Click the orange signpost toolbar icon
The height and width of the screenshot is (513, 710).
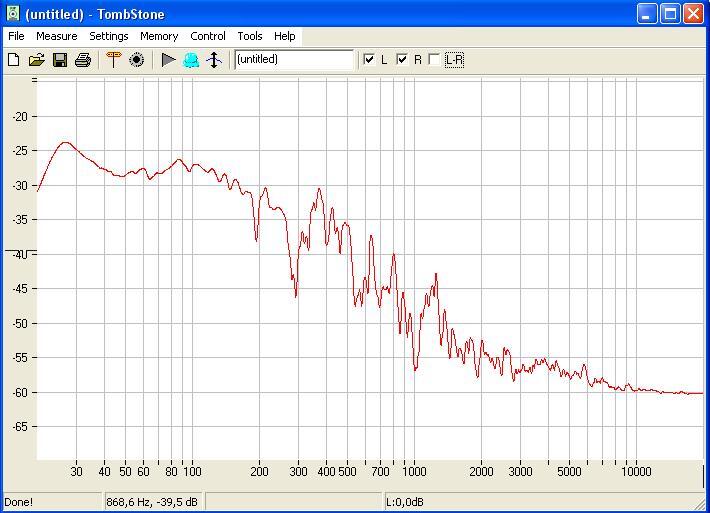tap(113, 60)
